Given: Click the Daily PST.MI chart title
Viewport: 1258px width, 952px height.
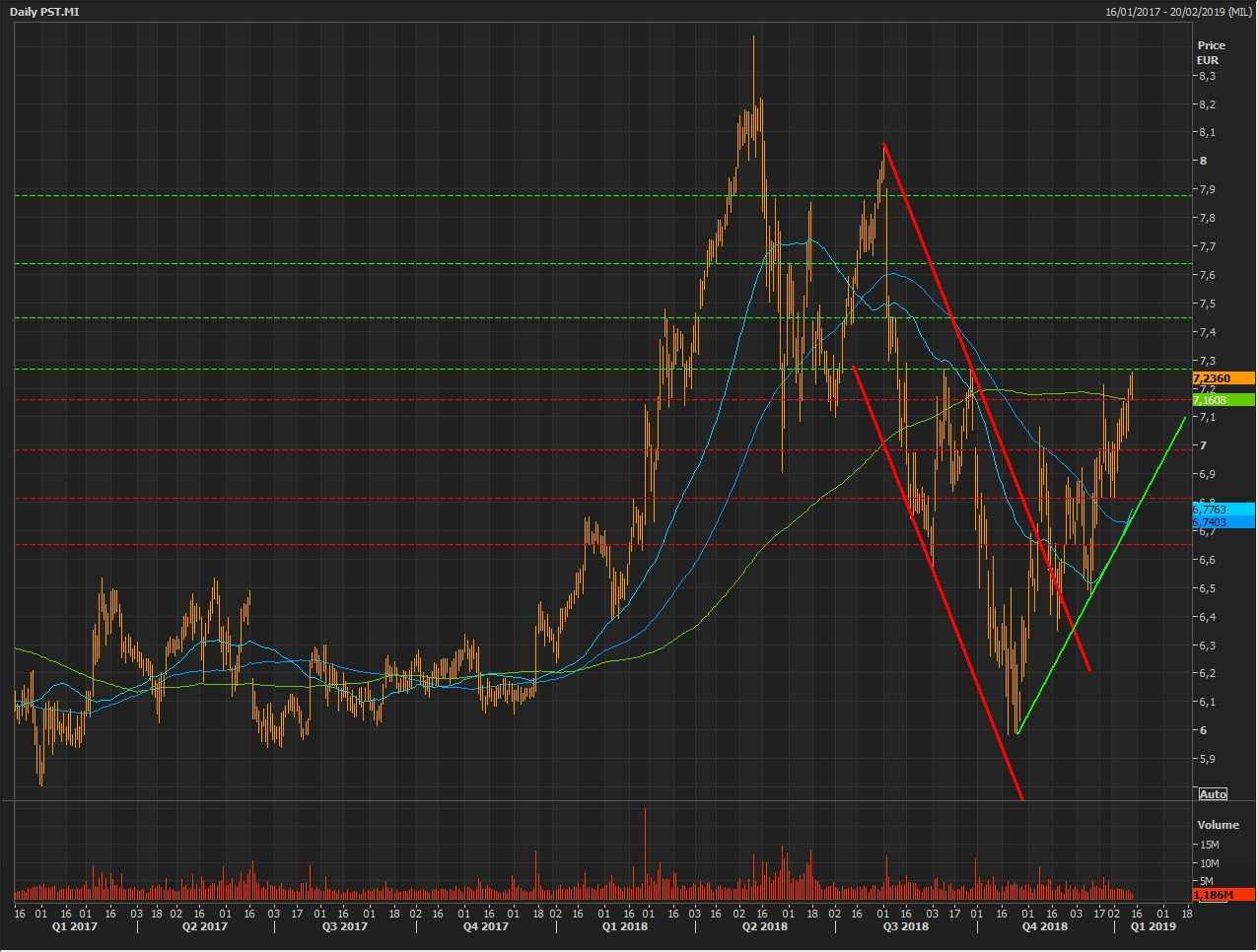Looking at the screenshot, I should pyautogui.click(x=44, y=12).
